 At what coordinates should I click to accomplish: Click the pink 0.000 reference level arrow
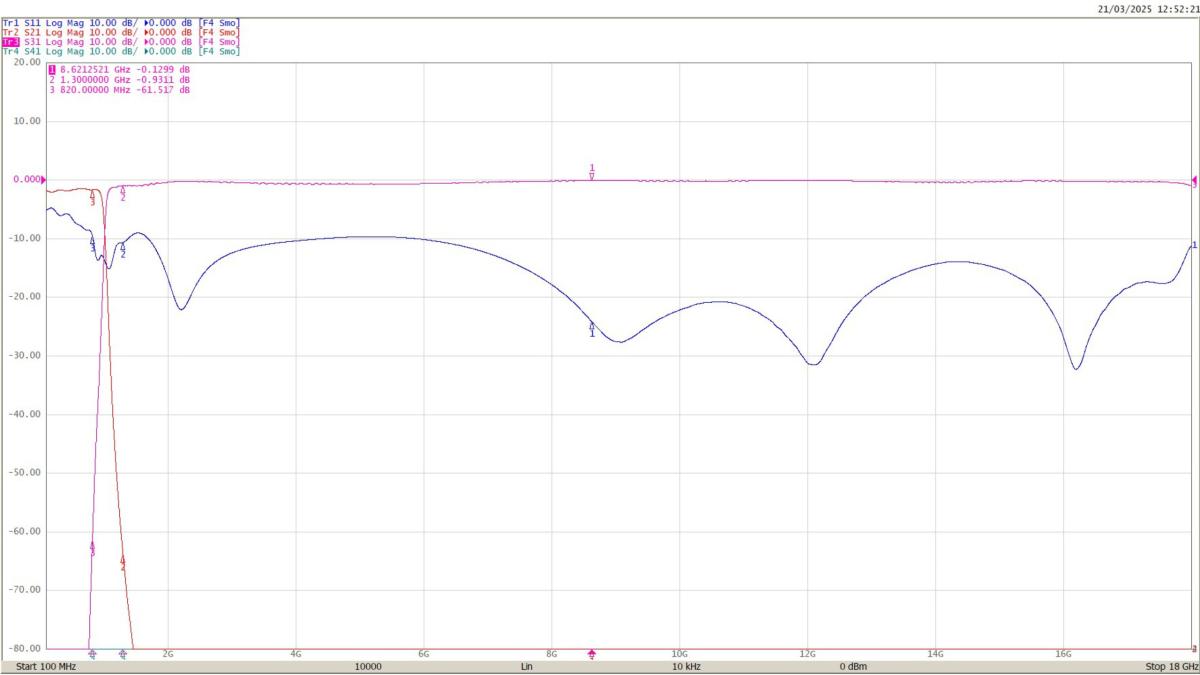coord(42,179)
